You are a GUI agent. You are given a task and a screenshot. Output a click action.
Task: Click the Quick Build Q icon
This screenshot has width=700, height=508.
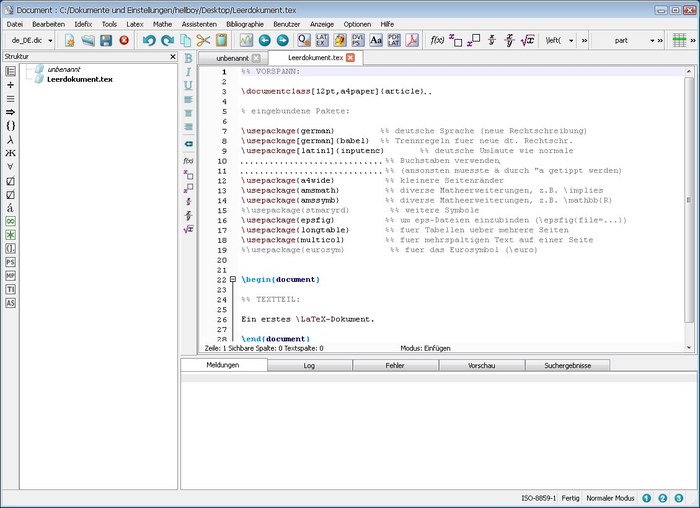(x=304, y=40)
